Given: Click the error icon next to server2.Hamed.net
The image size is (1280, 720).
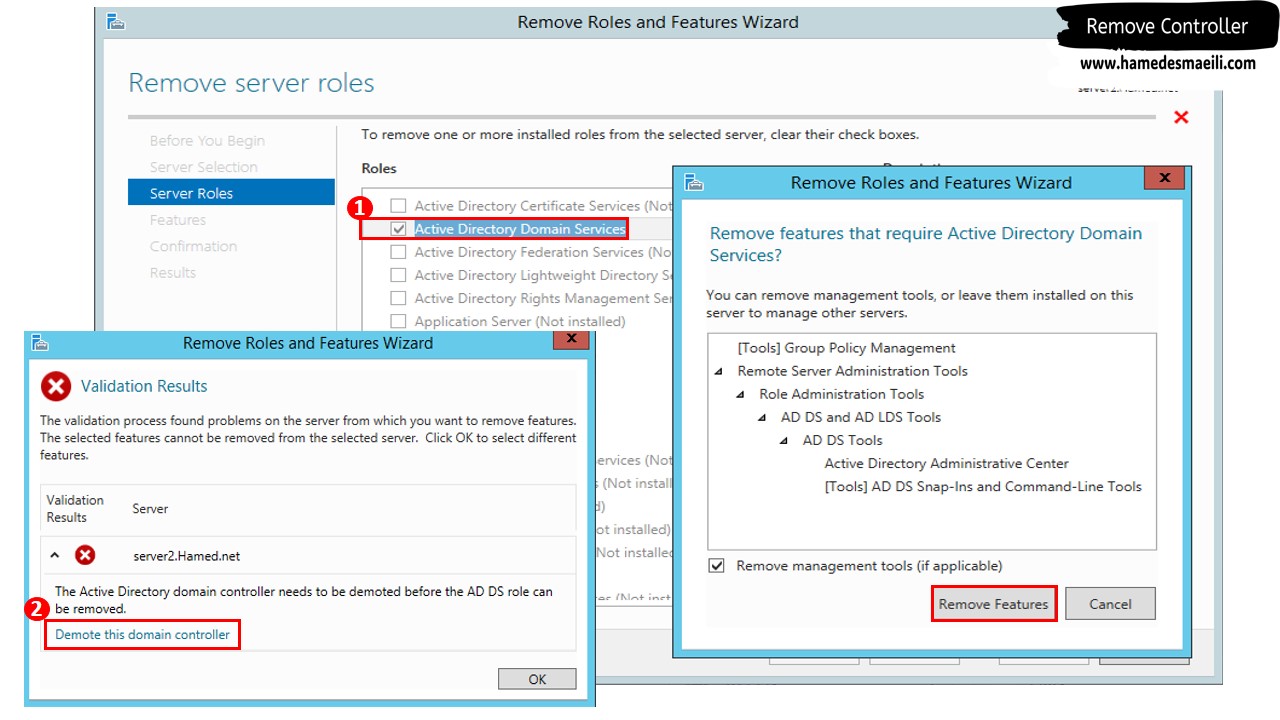Looking at the screenshot, I should tap(85, 555).
